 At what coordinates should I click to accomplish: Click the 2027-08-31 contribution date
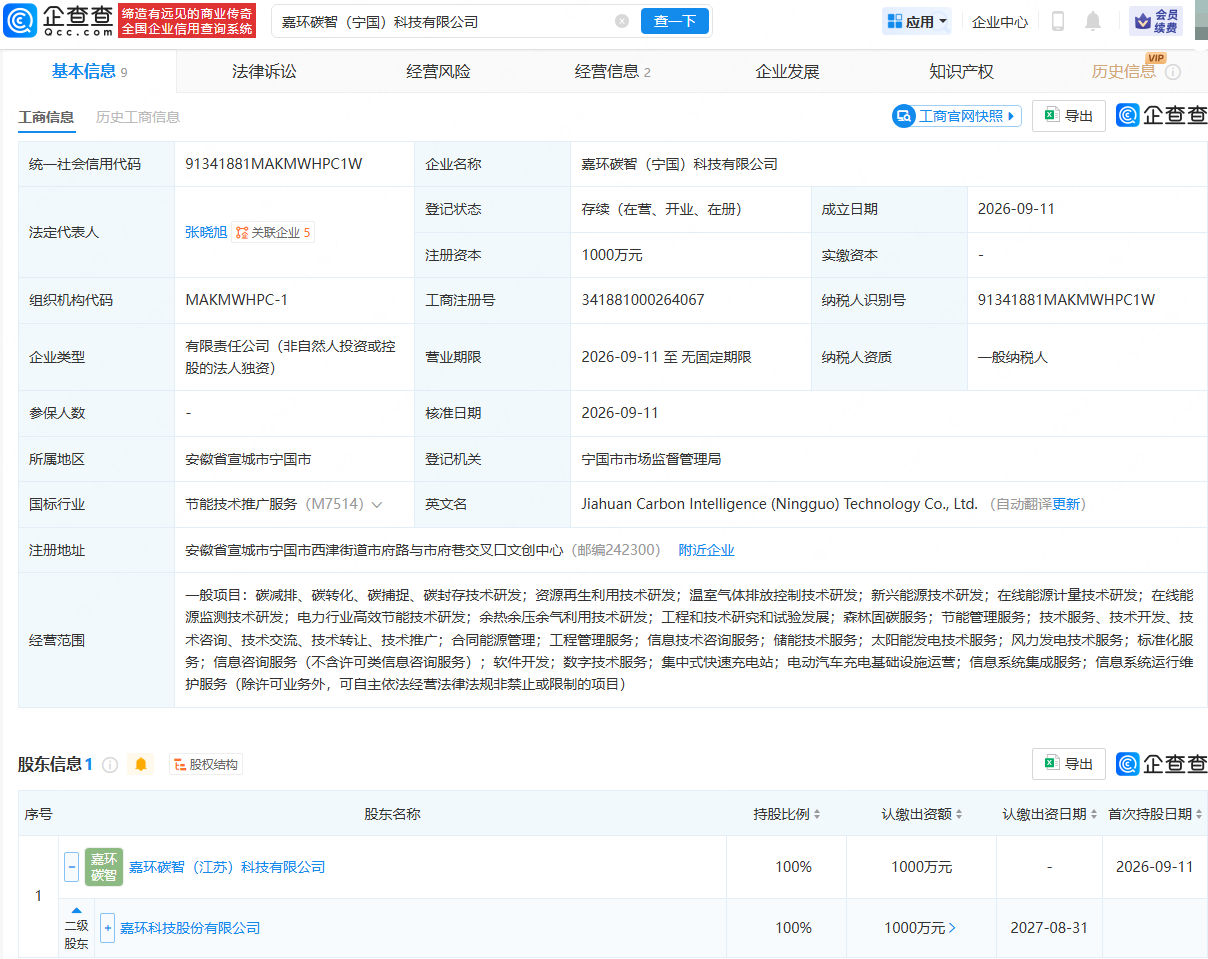coord(1049,928)
